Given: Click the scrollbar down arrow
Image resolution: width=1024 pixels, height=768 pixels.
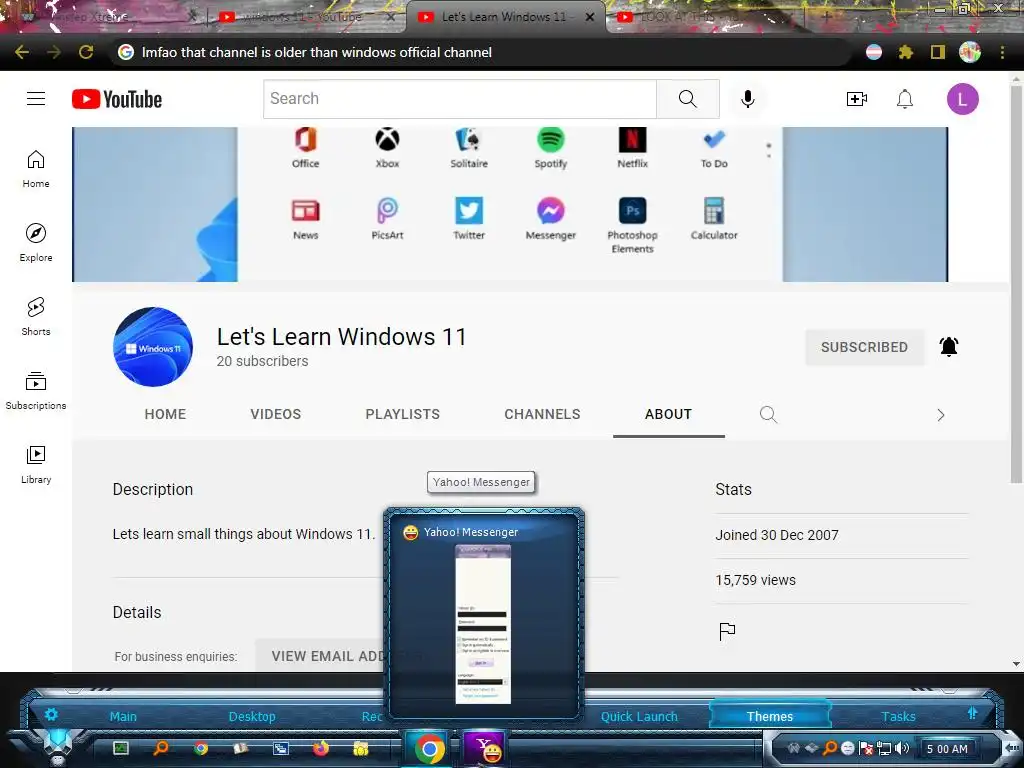Looking at the screenshot, I should (x=1016, y=664).
